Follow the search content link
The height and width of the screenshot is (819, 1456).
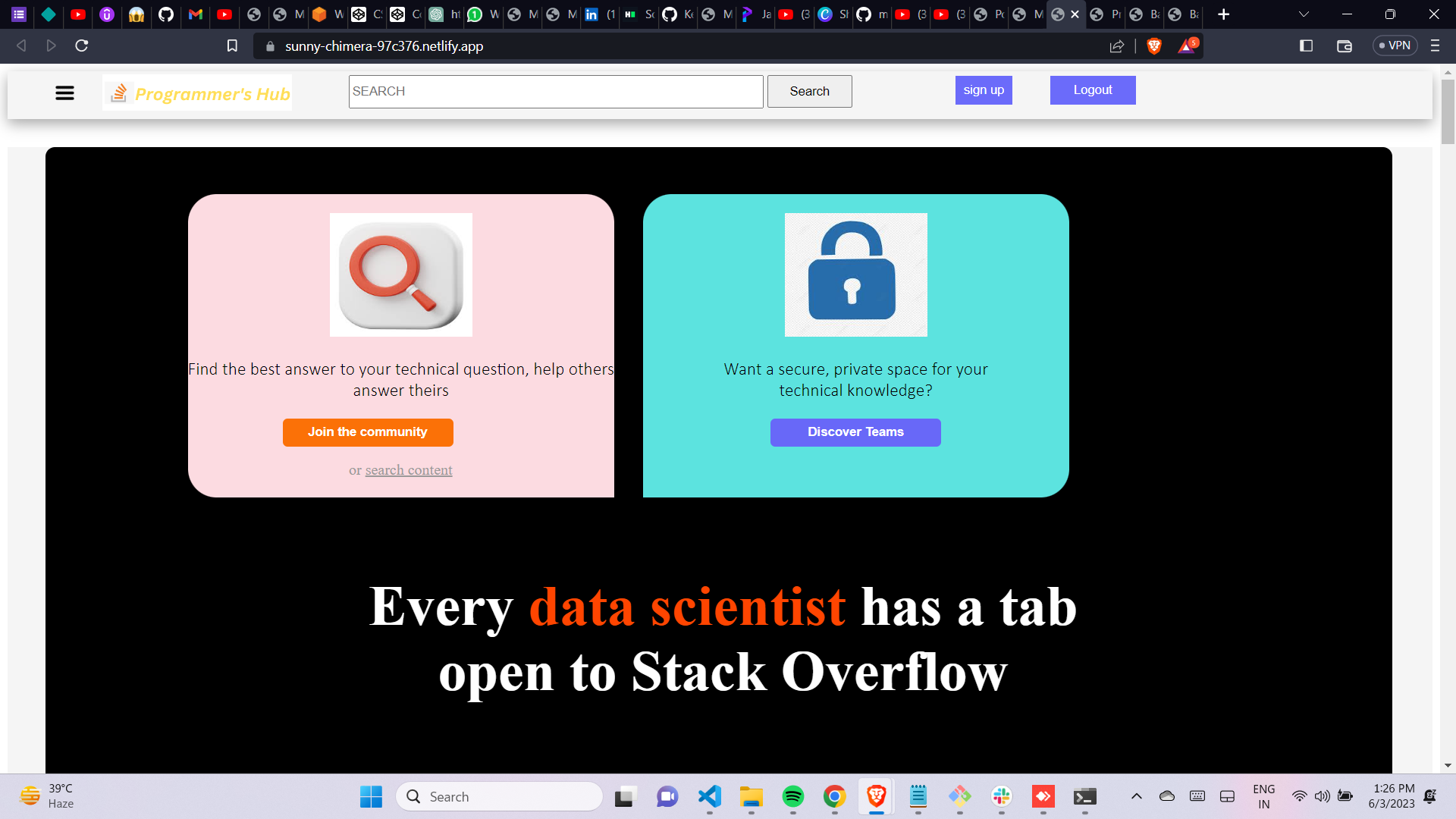pos(409,470)
